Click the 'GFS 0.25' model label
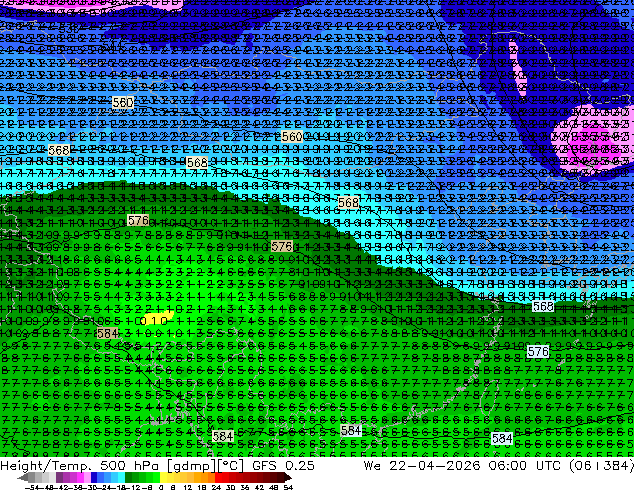634x490 pixels. (x=283, y=465)
